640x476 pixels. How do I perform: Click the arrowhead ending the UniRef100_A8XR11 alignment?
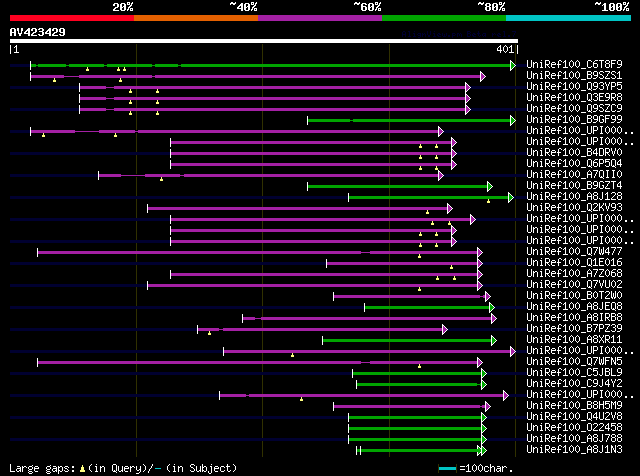pyautogui.click(x=494, y=340)
